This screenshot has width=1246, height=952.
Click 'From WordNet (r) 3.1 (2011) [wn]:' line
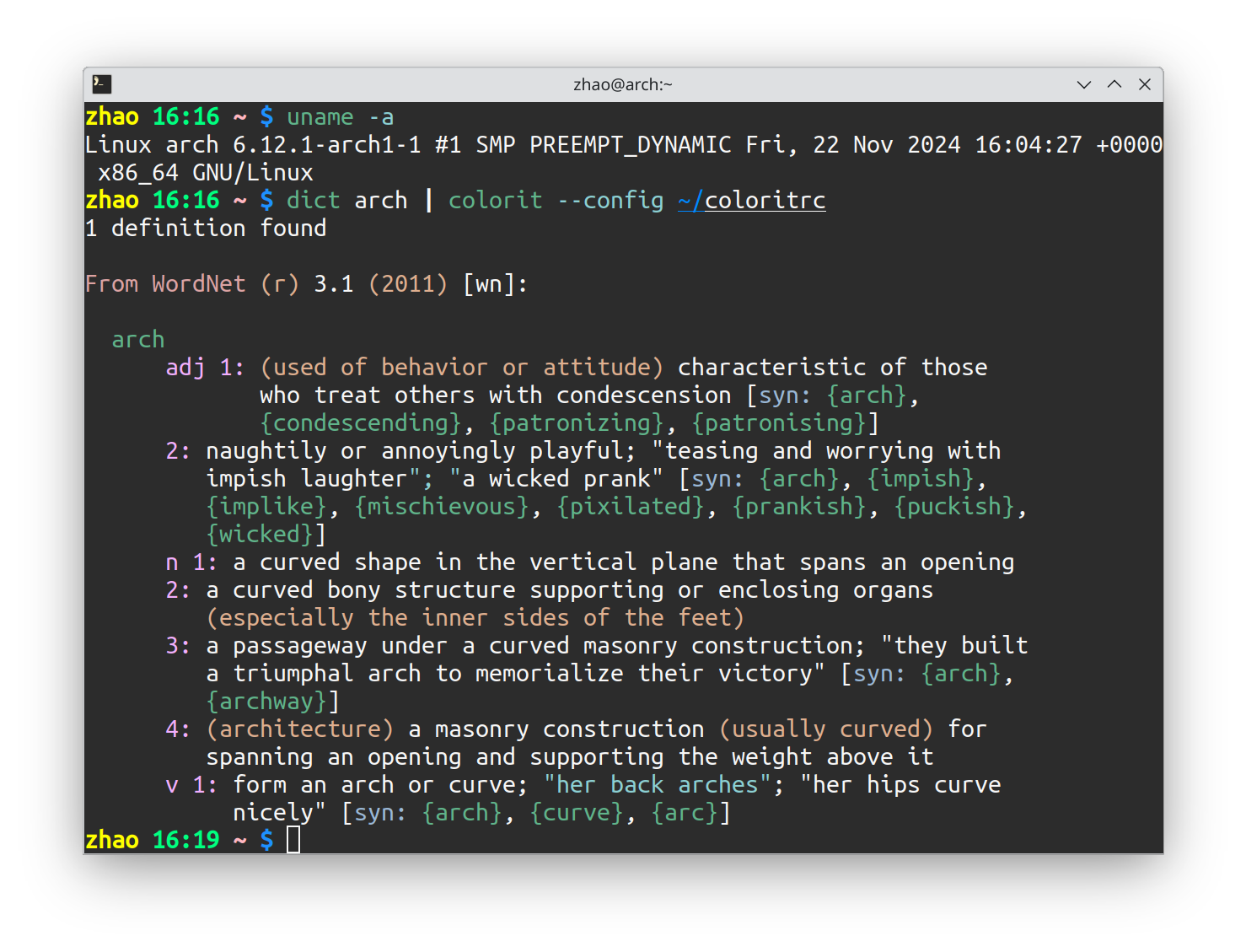[x=307, y=283]
